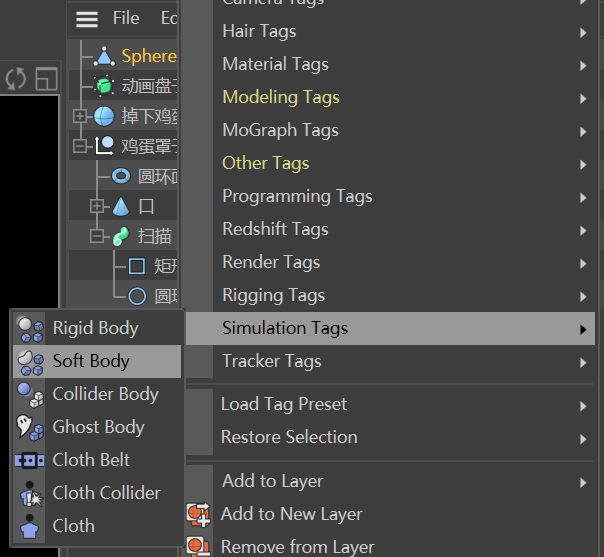Click the Cloth tag shirt icon
This screenshot has width=604, height=557.
pyautogui.click(x=30, y=527)
